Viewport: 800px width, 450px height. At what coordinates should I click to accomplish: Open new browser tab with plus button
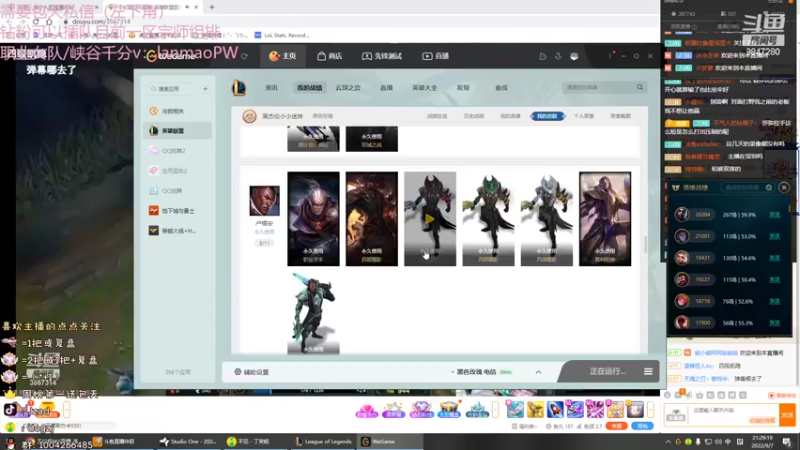212,7
